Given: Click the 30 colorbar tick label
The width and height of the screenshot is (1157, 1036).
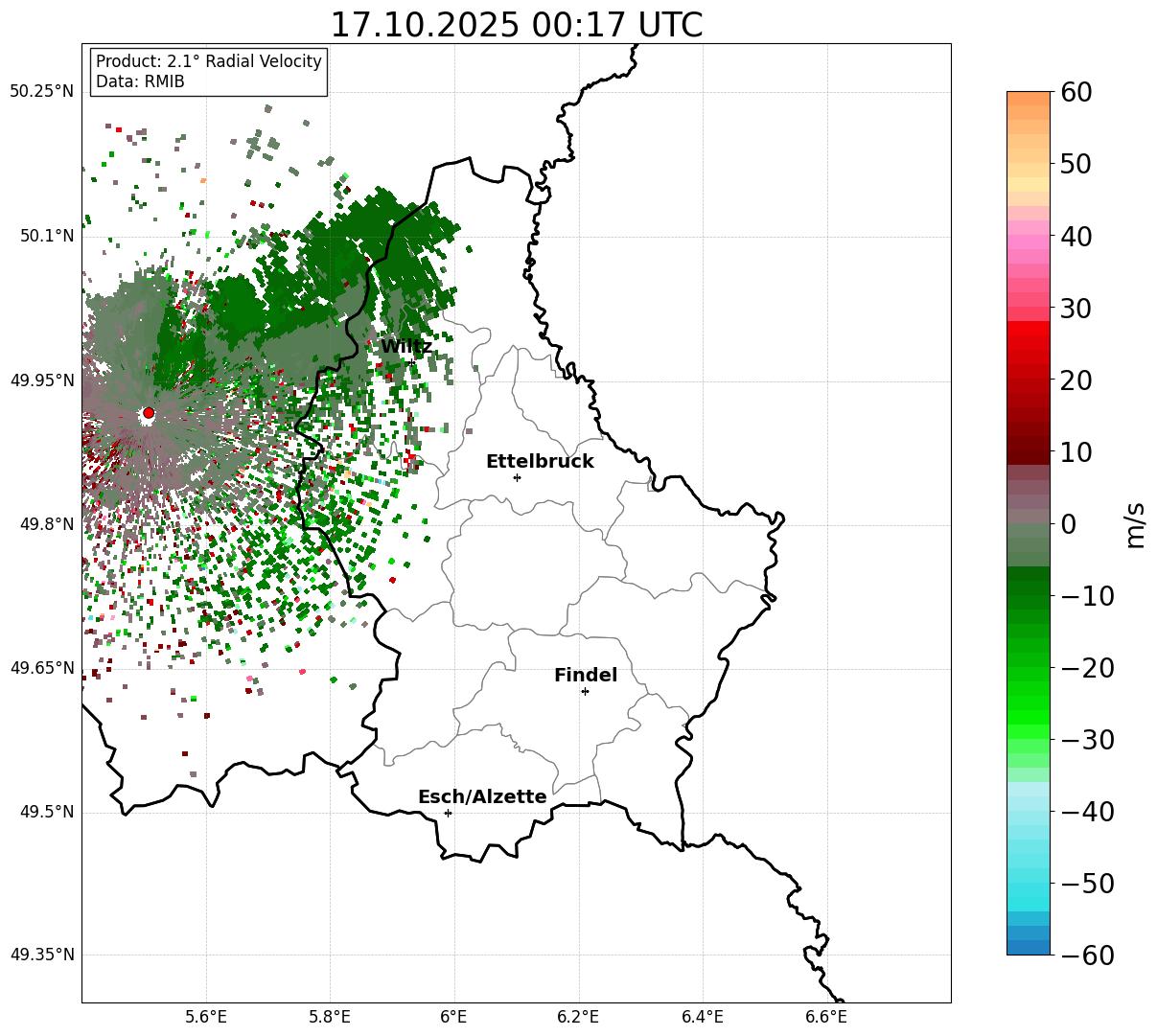Looking at the screenshot, I should (1076, 309).
